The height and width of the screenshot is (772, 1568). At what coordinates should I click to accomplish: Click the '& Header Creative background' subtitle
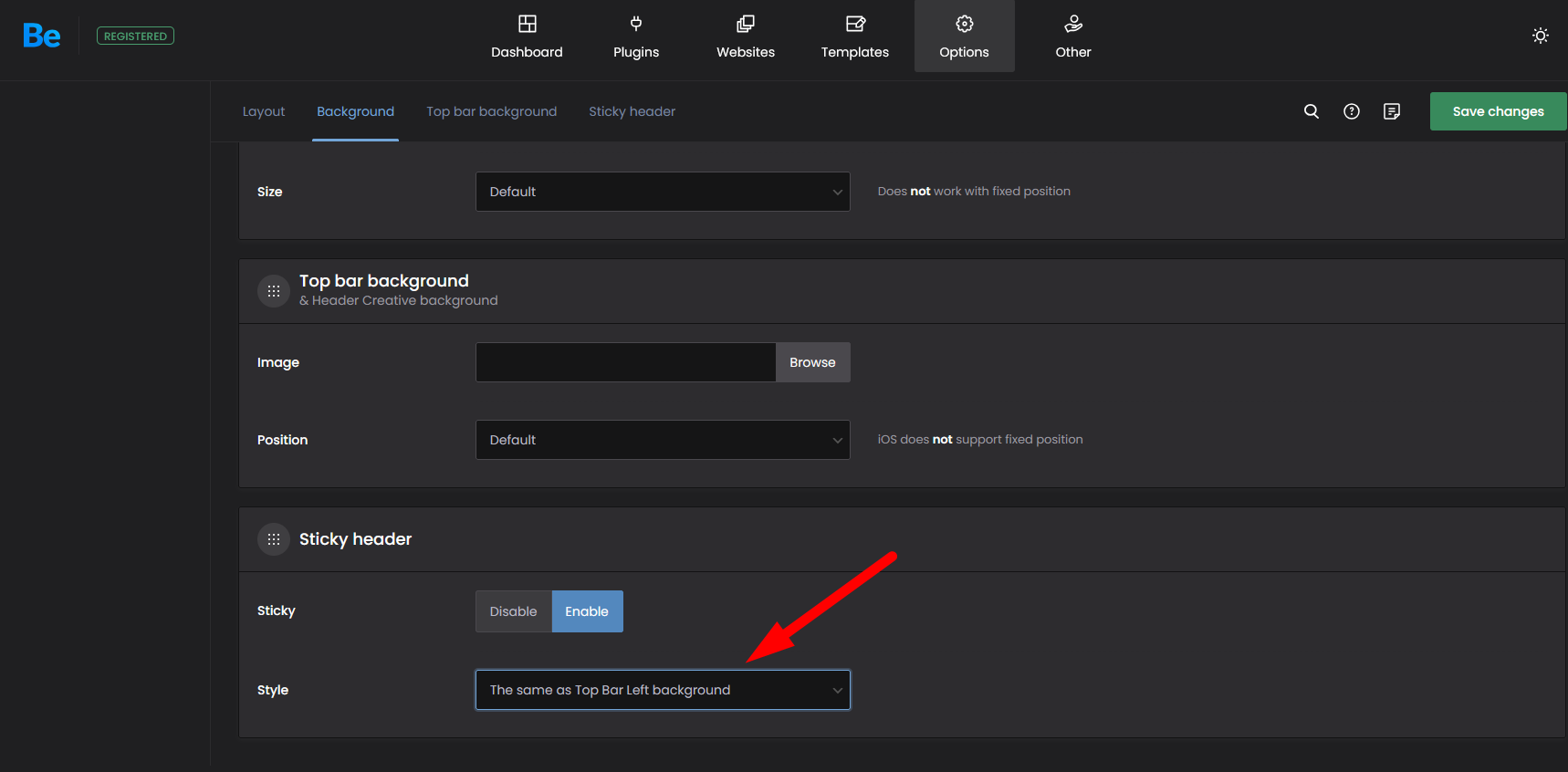coord(399,300)
